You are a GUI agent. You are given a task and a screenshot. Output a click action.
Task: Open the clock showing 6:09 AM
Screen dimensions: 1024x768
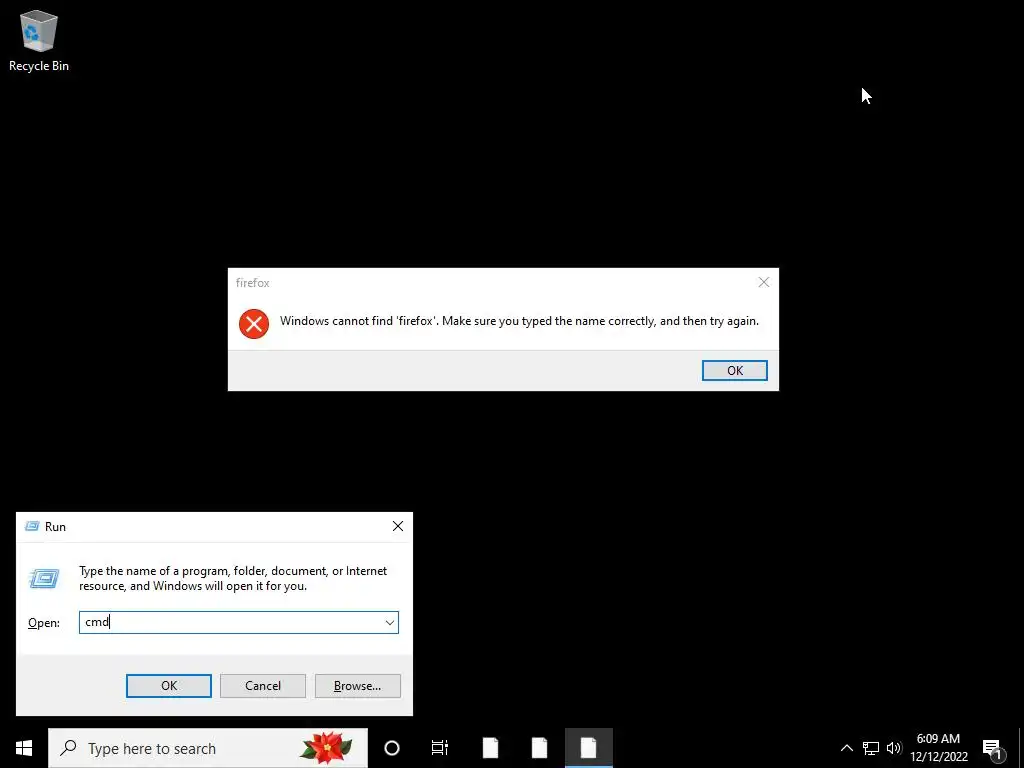click(938, 748)
